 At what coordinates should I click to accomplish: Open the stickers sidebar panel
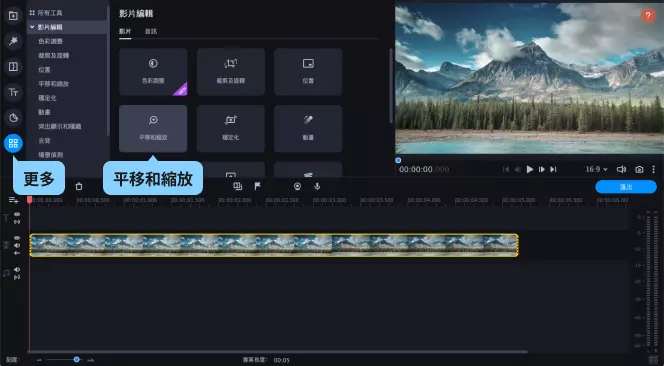[13, 118]
